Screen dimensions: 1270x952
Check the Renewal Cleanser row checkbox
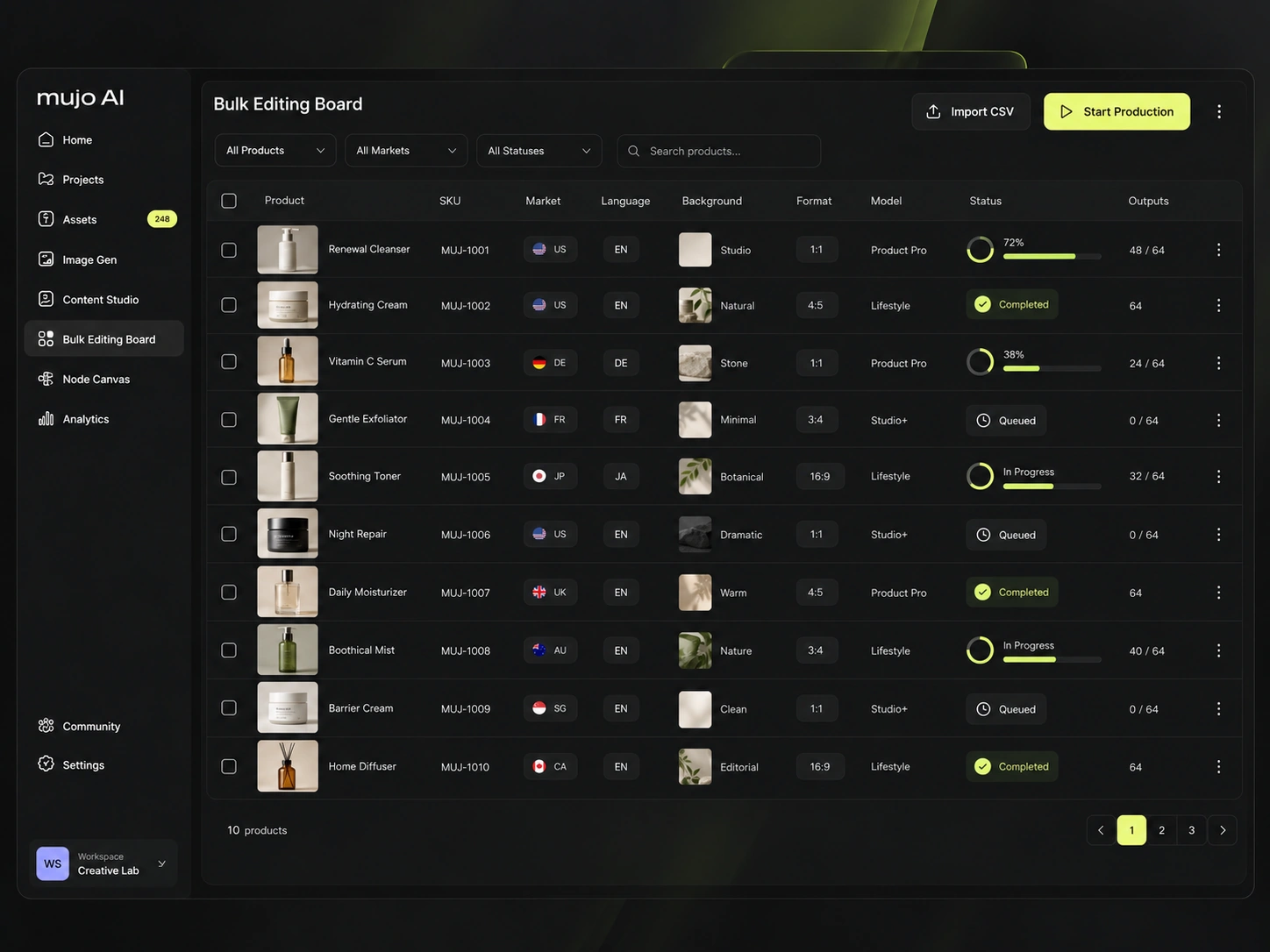point(229,250)
